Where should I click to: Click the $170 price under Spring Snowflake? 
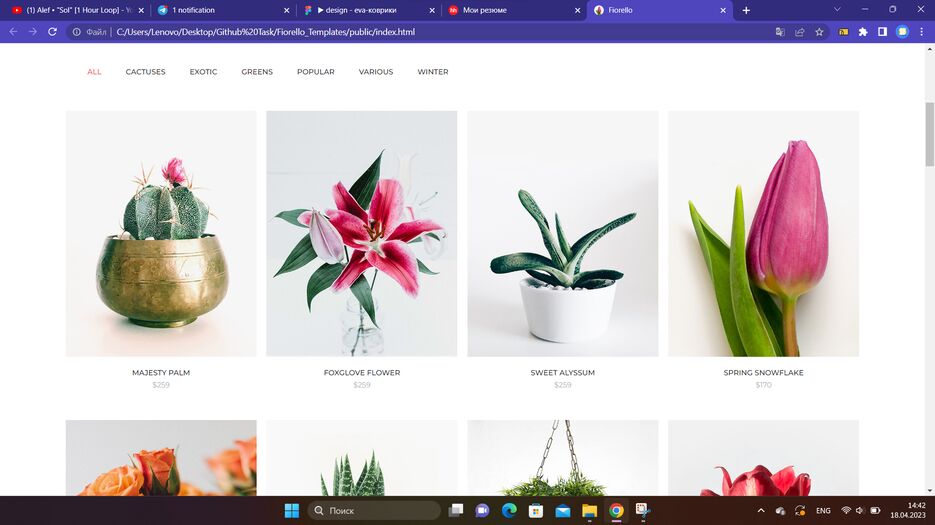point(763,385)
